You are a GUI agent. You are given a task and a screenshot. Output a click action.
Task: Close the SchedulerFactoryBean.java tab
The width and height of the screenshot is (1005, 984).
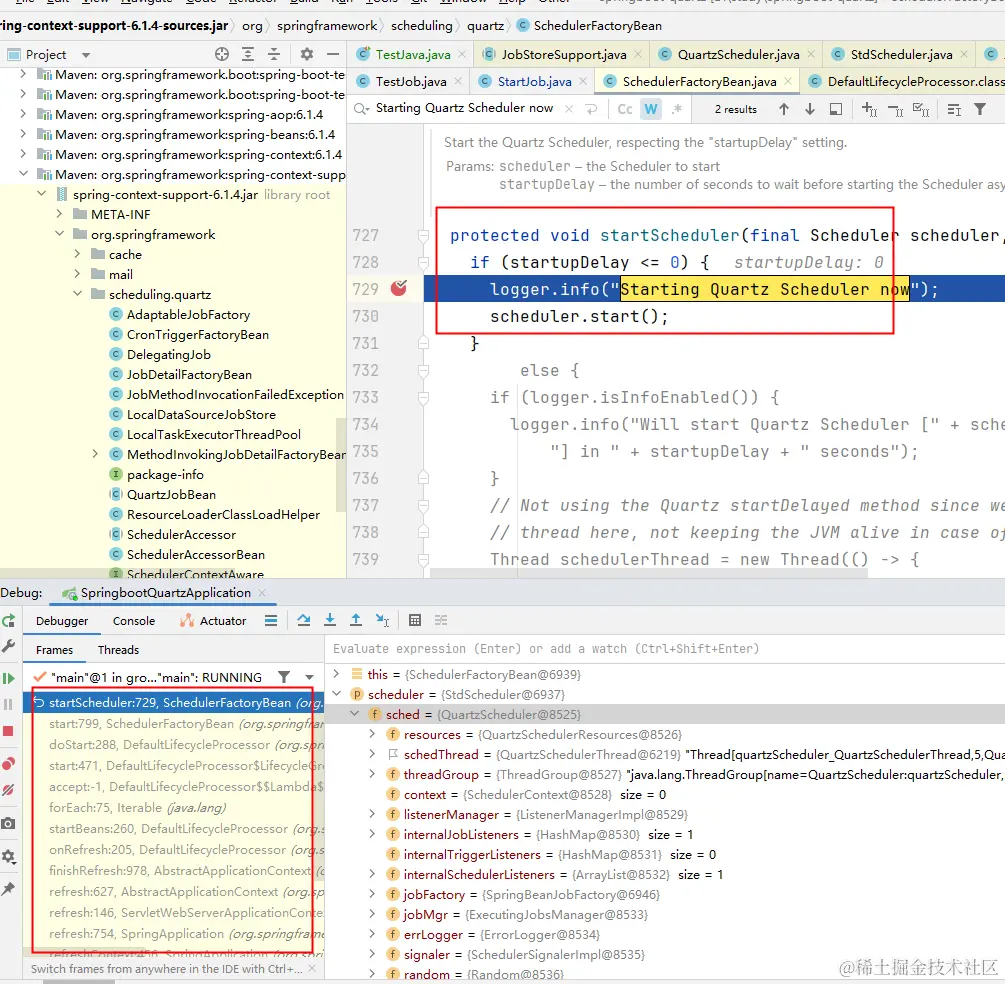pos(788,81)
